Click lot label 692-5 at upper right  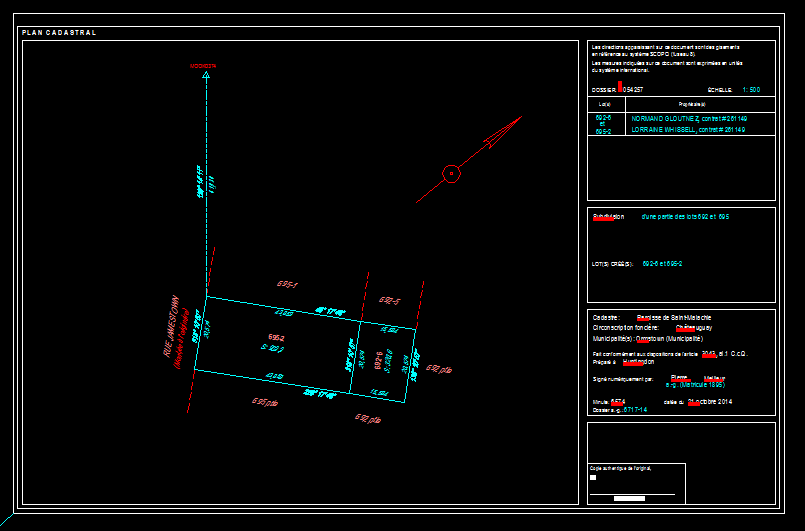(389, 300)
